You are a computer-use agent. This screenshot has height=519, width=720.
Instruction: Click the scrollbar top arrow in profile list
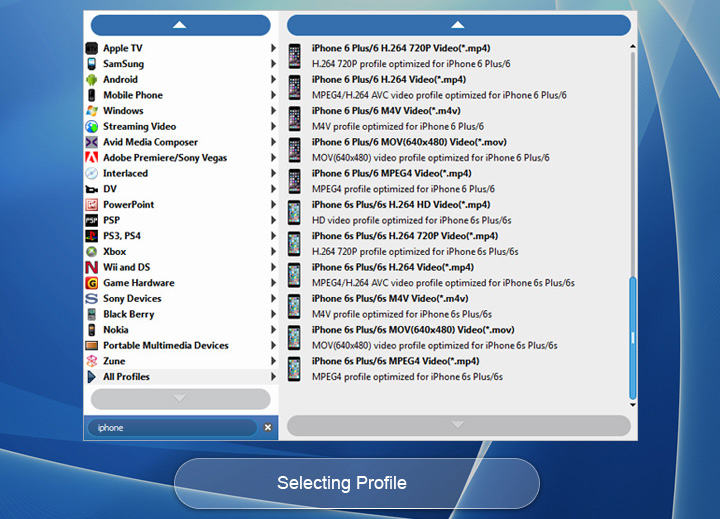tap(633, 46)
